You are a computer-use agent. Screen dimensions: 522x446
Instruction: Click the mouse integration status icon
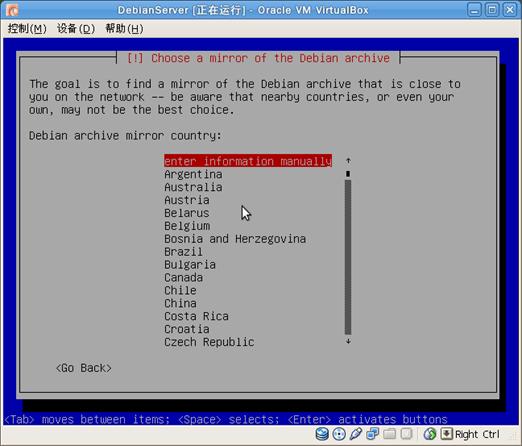point(430,434)
